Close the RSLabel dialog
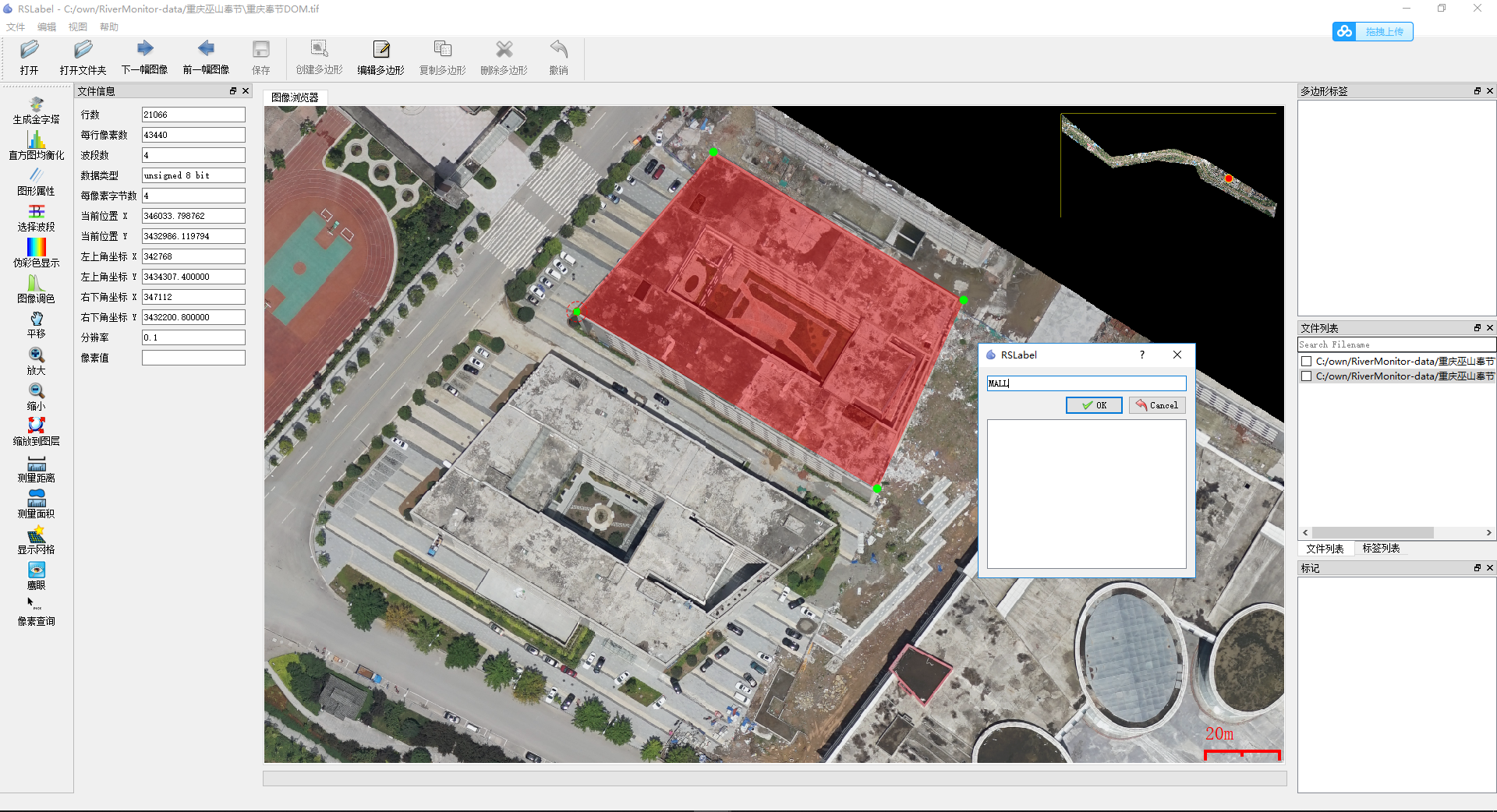The width and height of the screenshot is (1497, 812). [x=1177, y=355]
